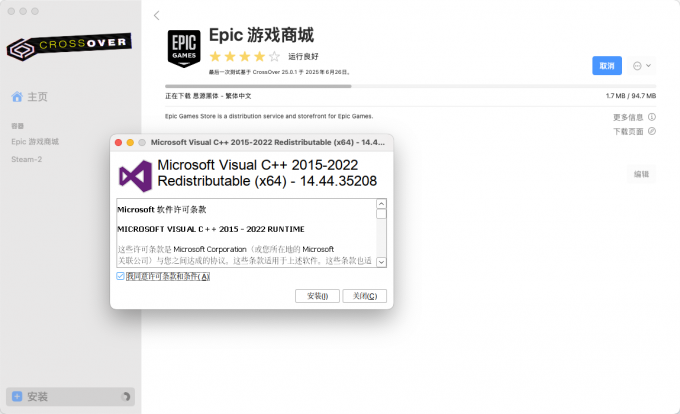The width and height of the screenshot is (680, 414).
Task: Click the 1.7 MB / 94.7 MB size text
Action: click(x=631, y=96)
